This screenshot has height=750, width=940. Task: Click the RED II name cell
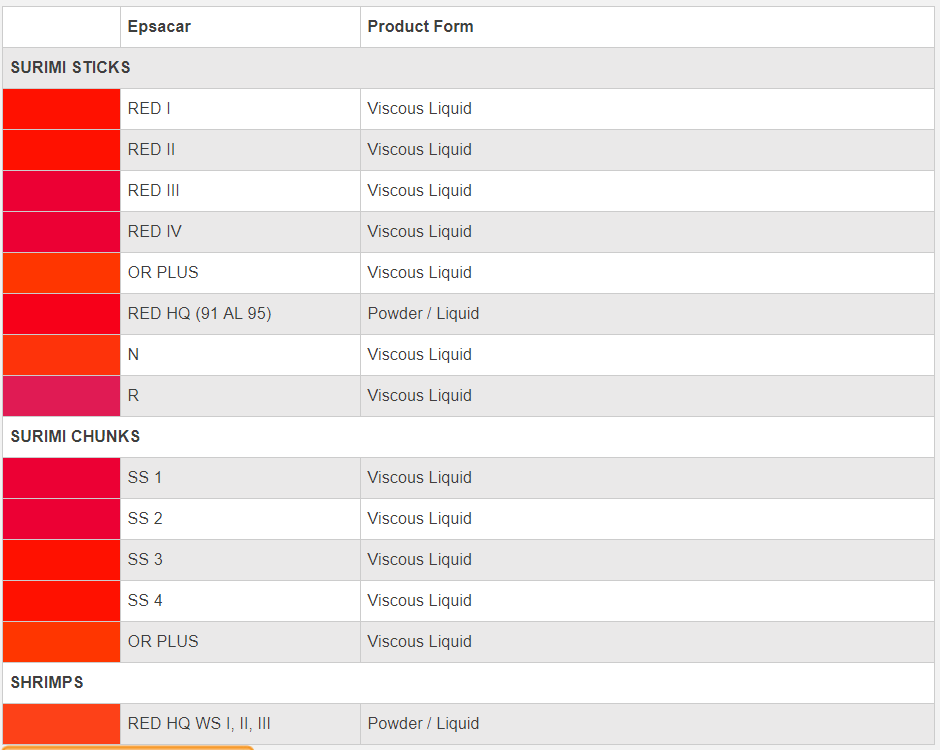point(151,150)
